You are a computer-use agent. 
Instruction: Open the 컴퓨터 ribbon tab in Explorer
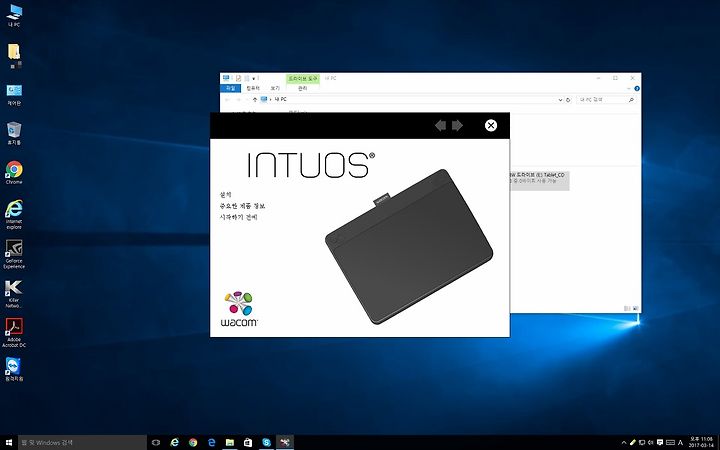click(x=253, y=88)
